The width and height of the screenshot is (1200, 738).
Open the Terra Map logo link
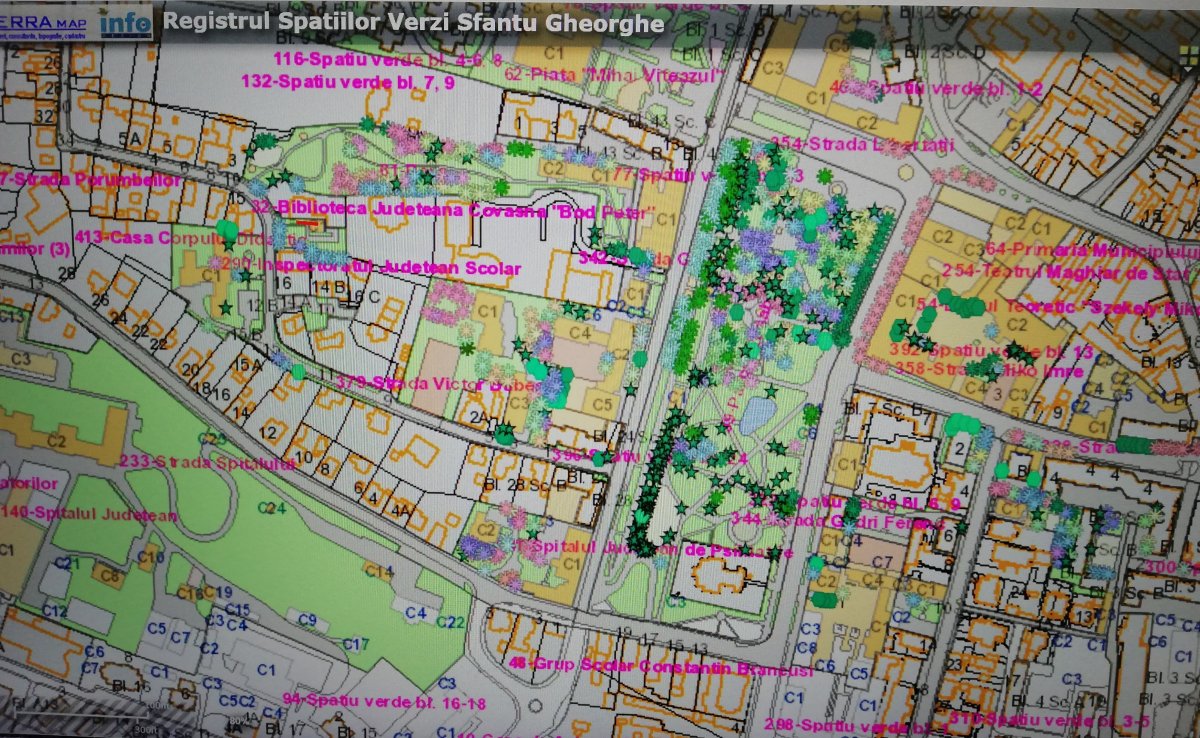[48, 21]
